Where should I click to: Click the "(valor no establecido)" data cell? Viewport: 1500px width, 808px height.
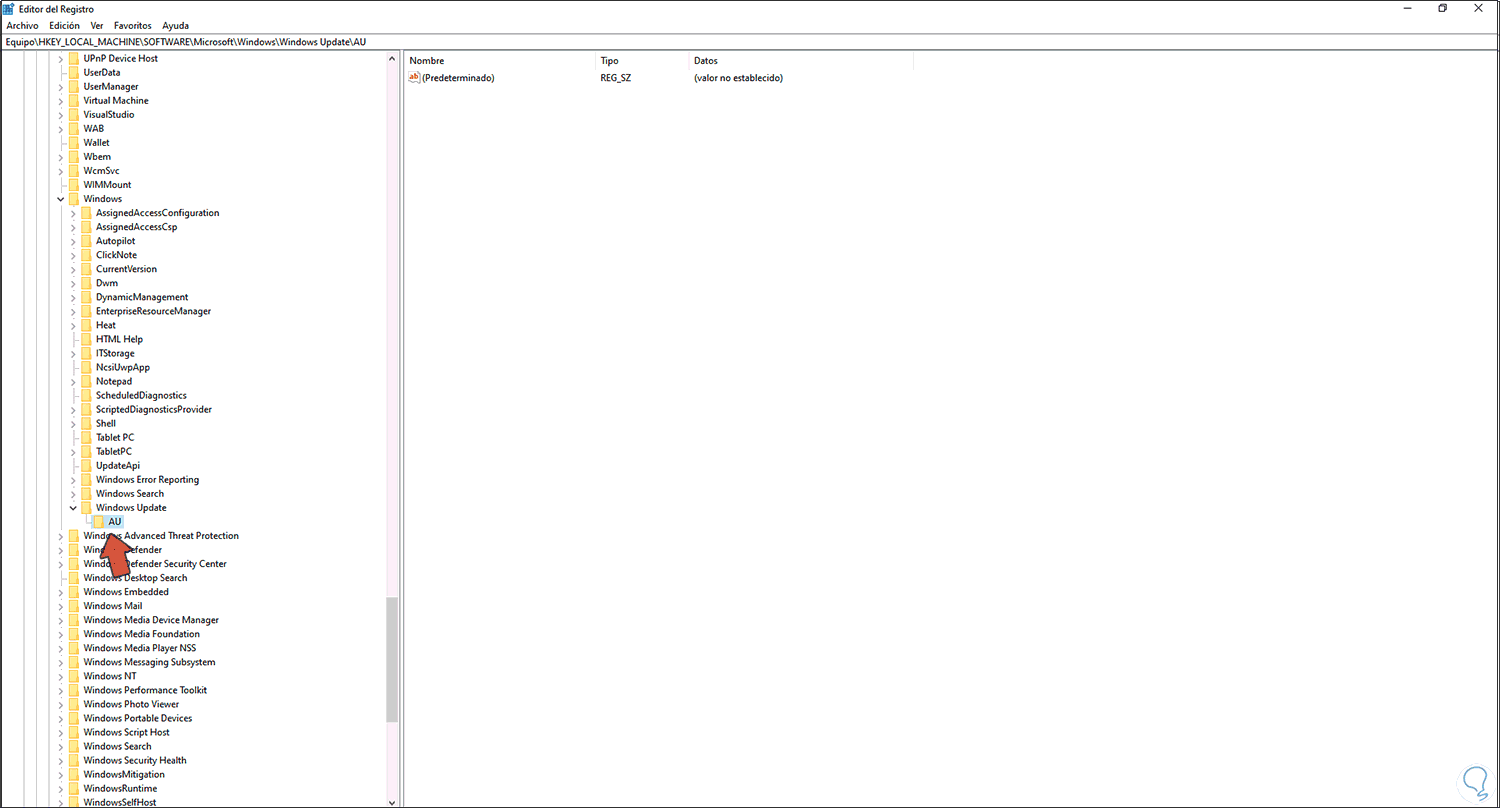click(x=738, y=77)
